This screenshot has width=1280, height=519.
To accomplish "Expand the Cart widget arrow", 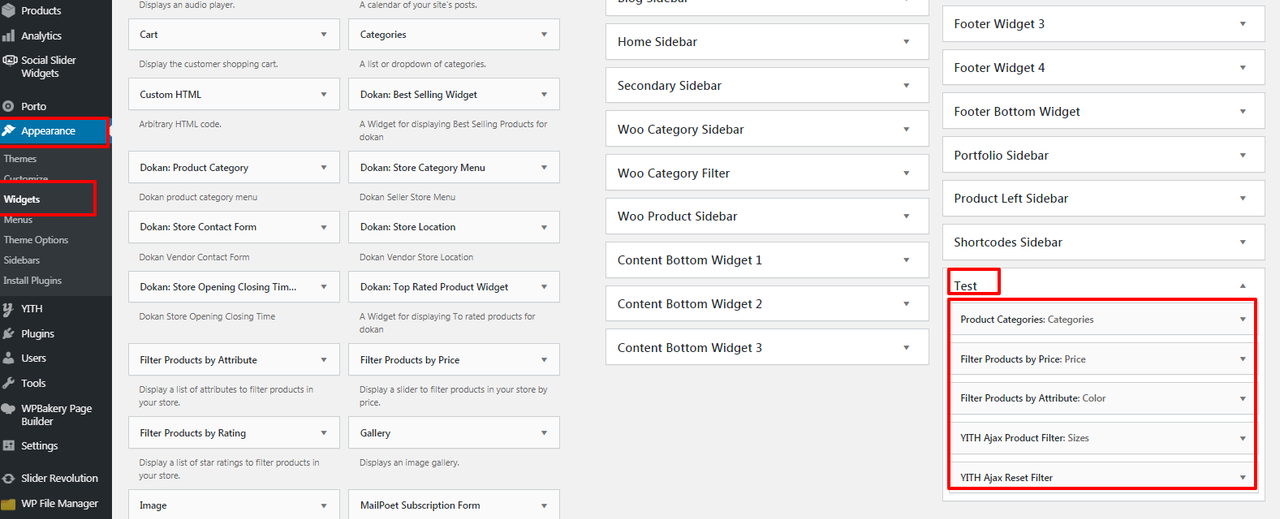I will 324,34.
